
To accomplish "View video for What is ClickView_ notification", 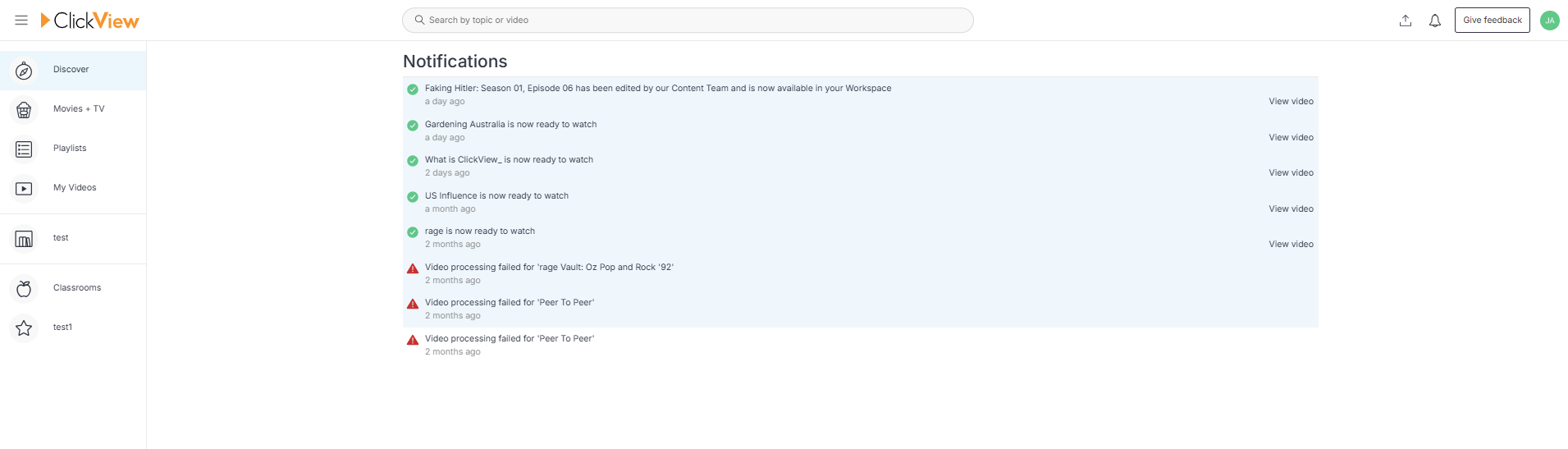I will pyautogui.click(x=1291, y=173).
